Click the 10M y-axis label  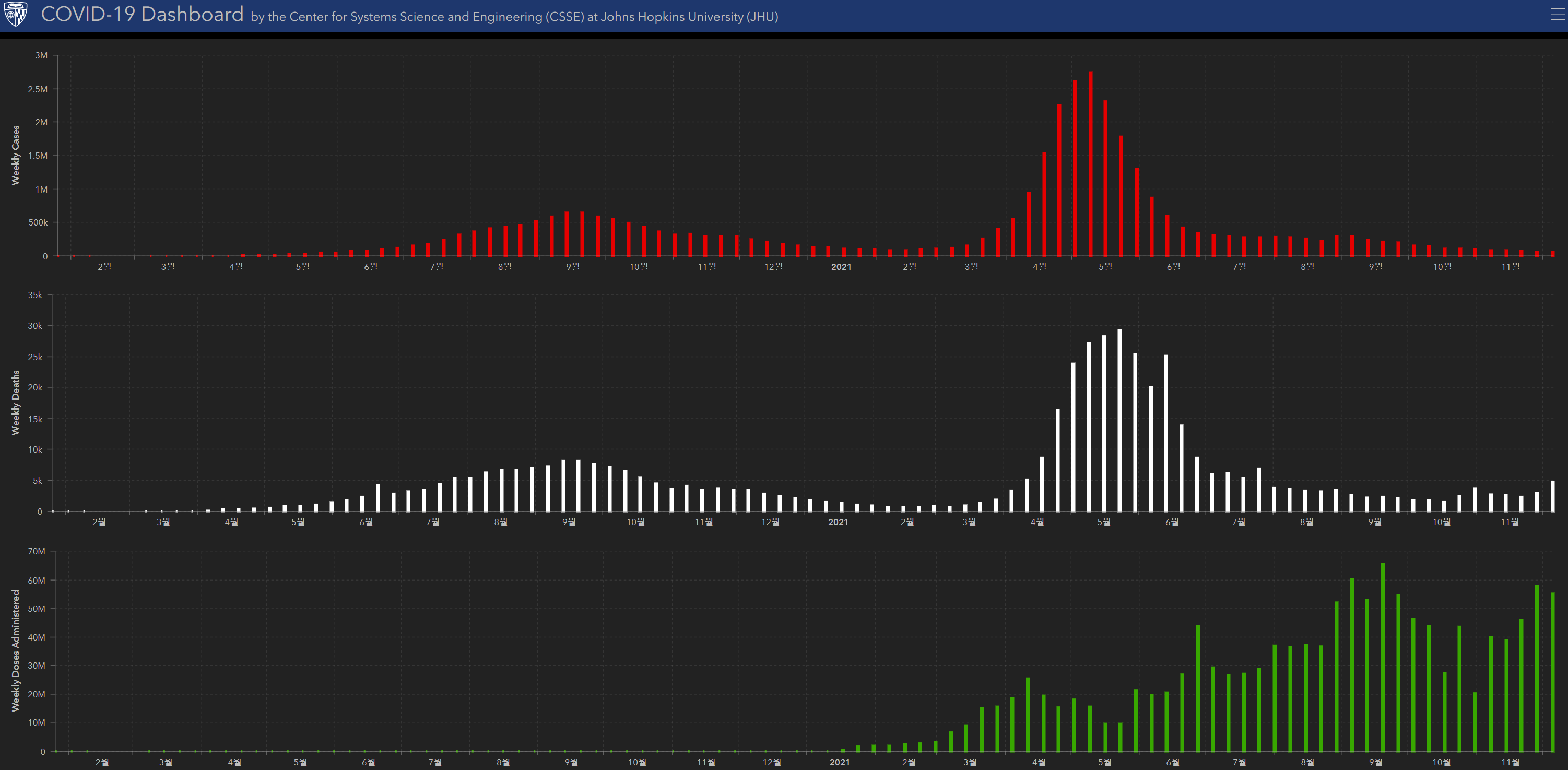pyautogui.click(x=37, y=722)
